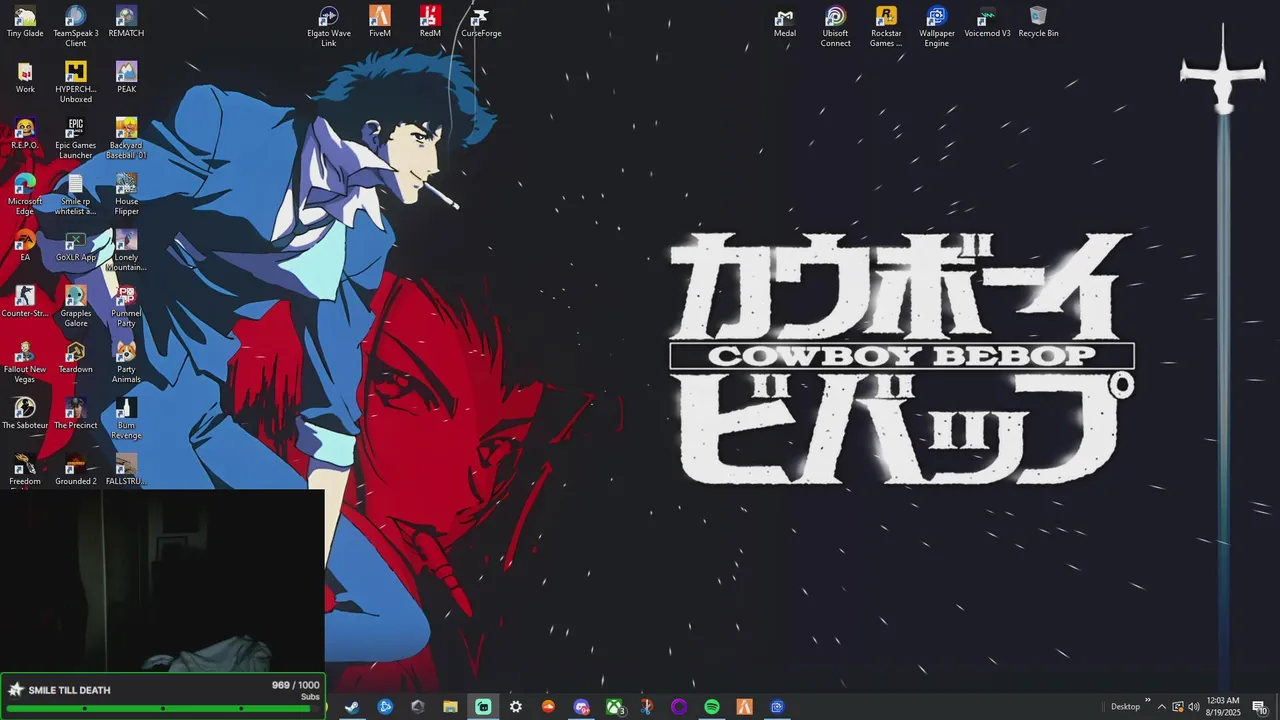Launch the FiveM desktop shortcut

coord(380,22)
